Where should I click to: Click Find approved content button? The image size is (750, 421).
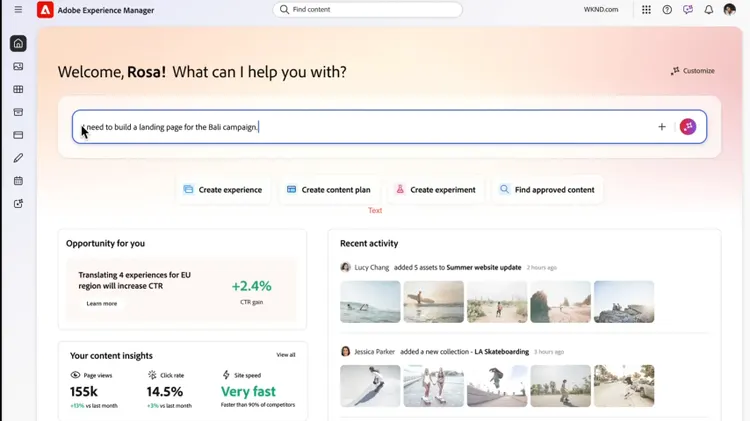[x=547, y=190]
